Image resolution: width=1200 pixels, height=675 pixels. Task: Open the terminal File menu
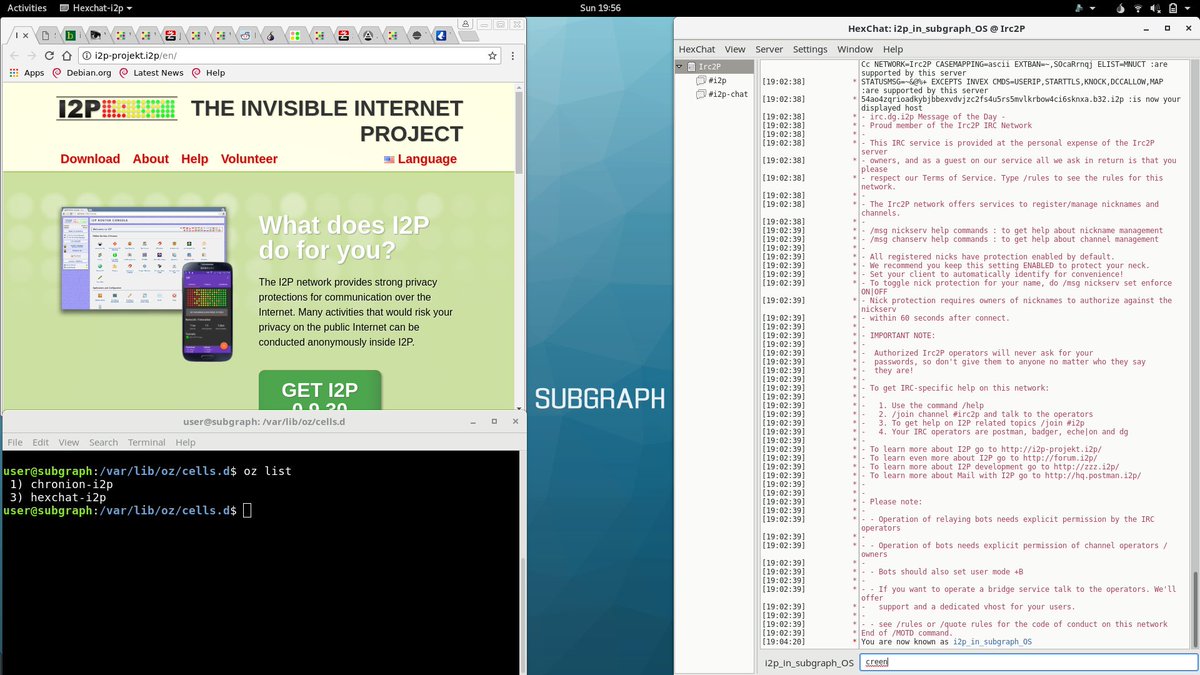[15, 442]
